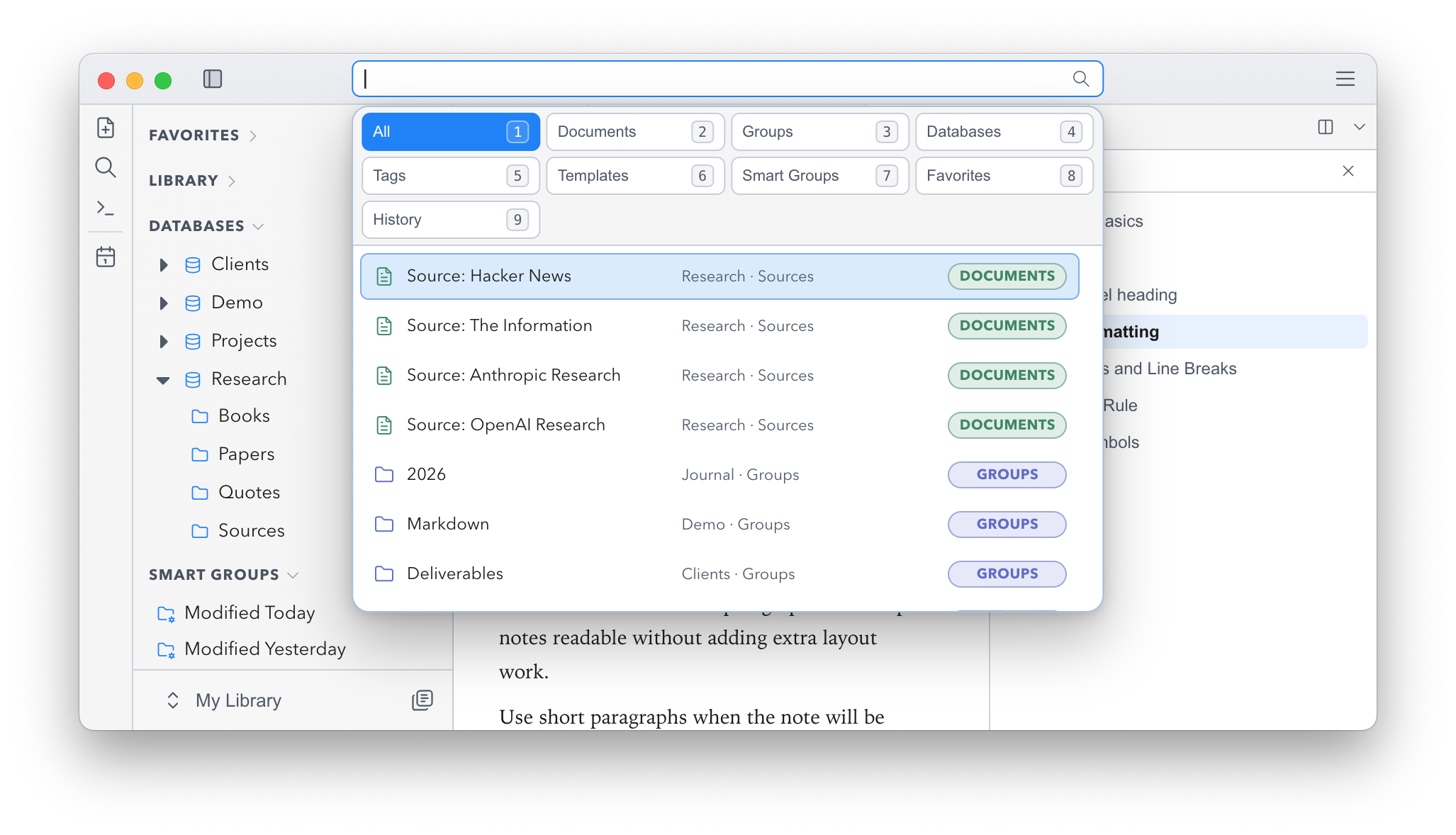Click the split view icon
The width and height of the screenshot is (1456, 835).
[1326, 127]
